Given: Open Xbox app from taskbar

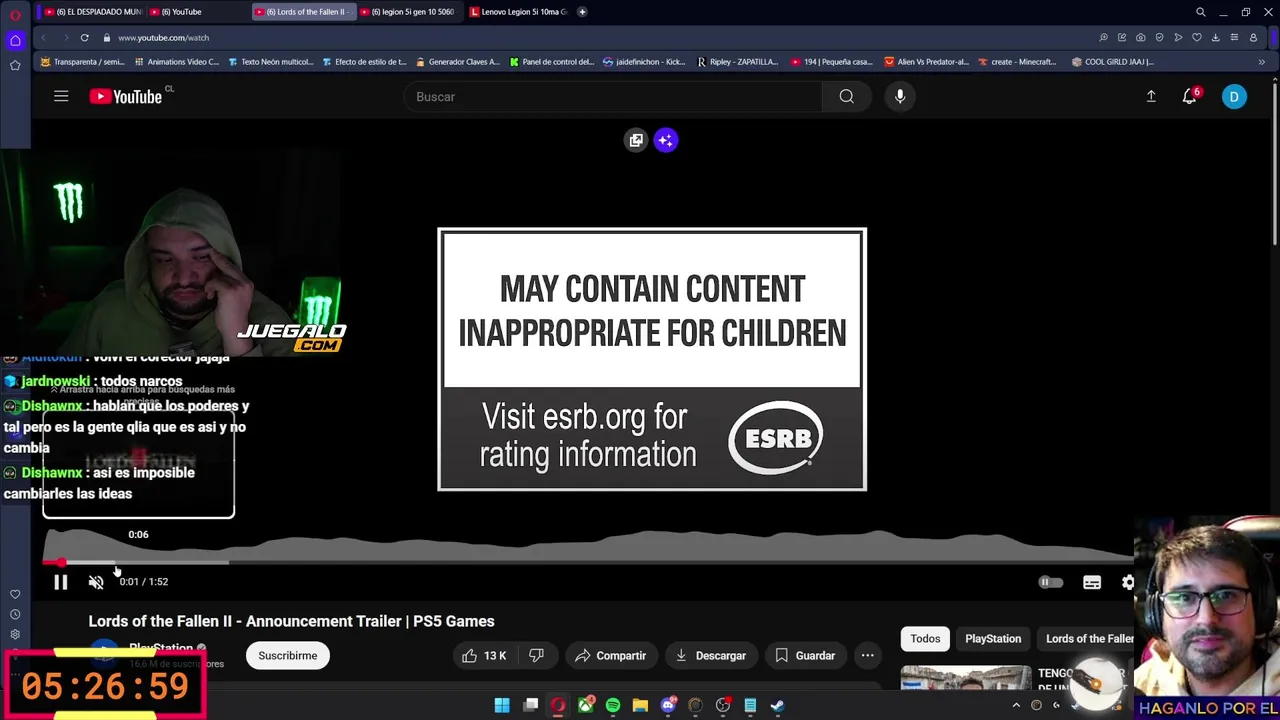Looking at the screenshot, I should click(x=586, y=706).
